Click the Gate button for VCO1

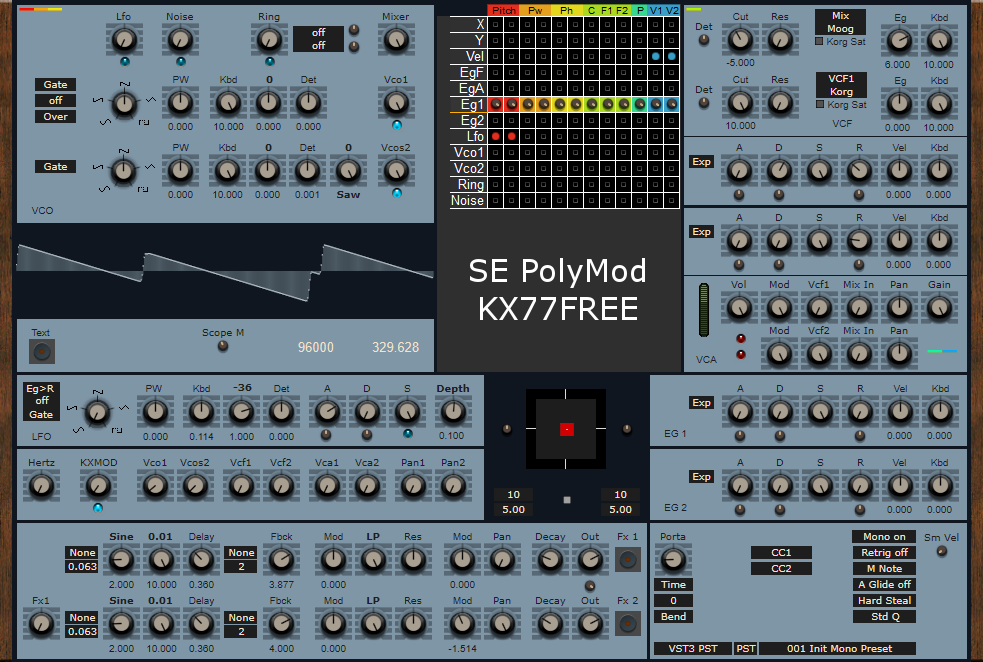click(55, 85)
